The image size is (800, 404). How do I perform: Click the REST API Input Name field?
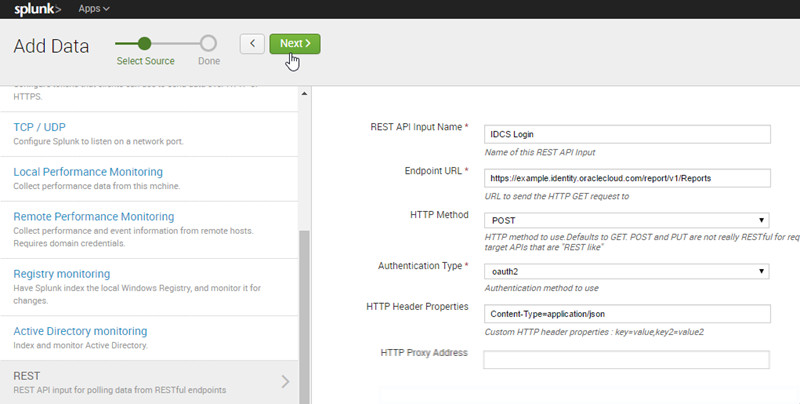click(626, 134)
